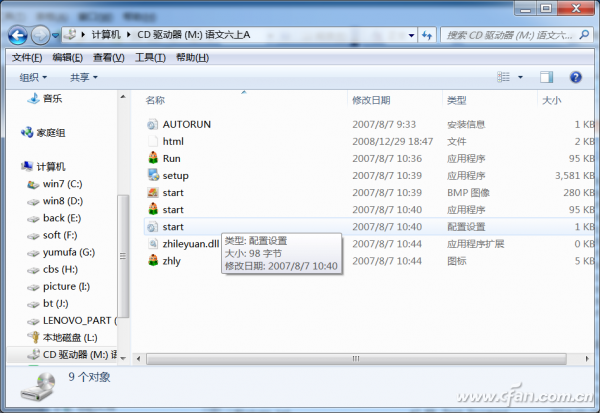The height and width of the screenshot is (413, 600).
Task: Click the Back navigation arrow
Action: (18, 35)
